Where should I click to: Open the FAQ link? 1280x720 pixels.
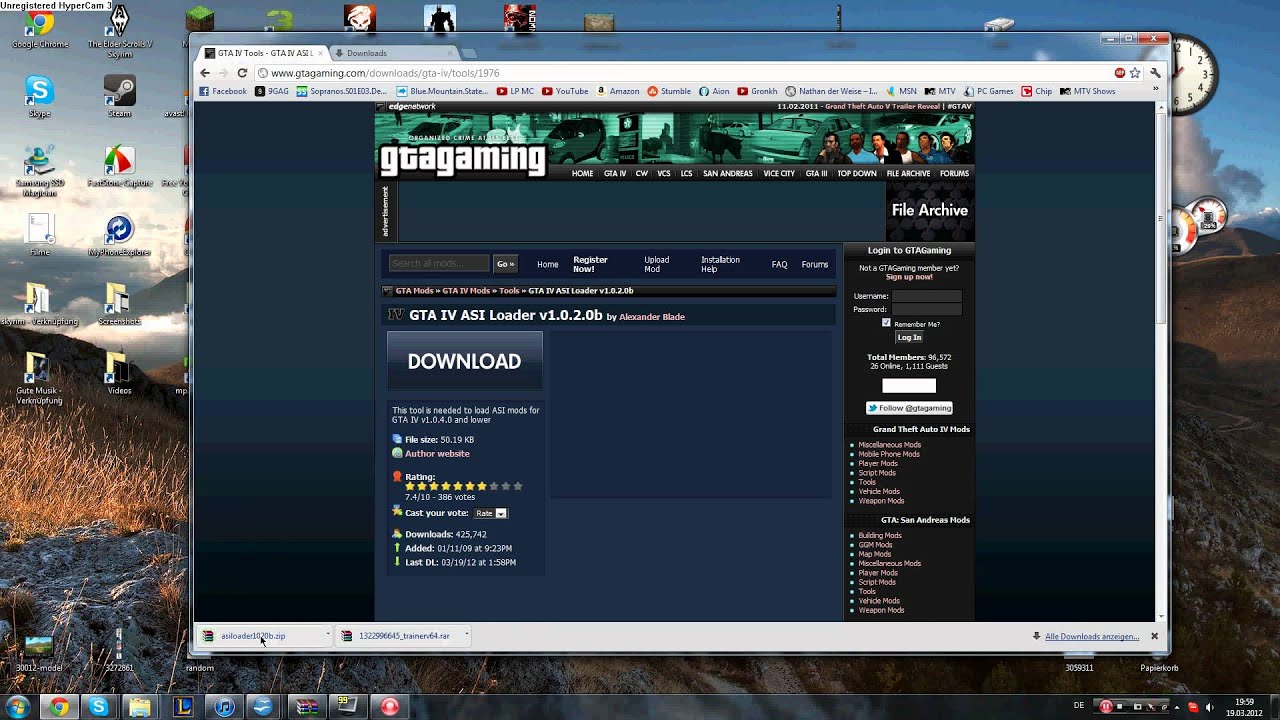pyautogui.click(x=779, y=264)
